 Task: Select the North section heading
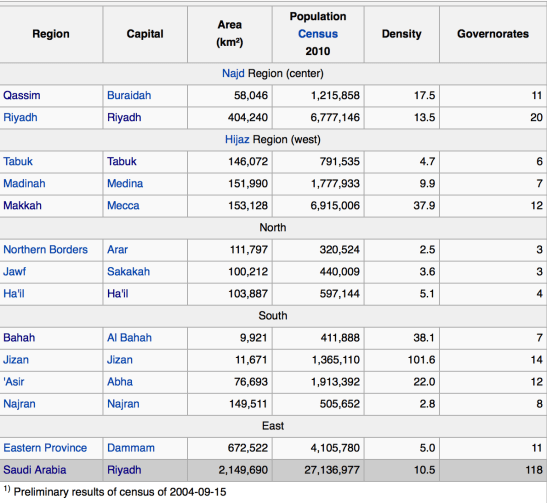tap(273, 228)
